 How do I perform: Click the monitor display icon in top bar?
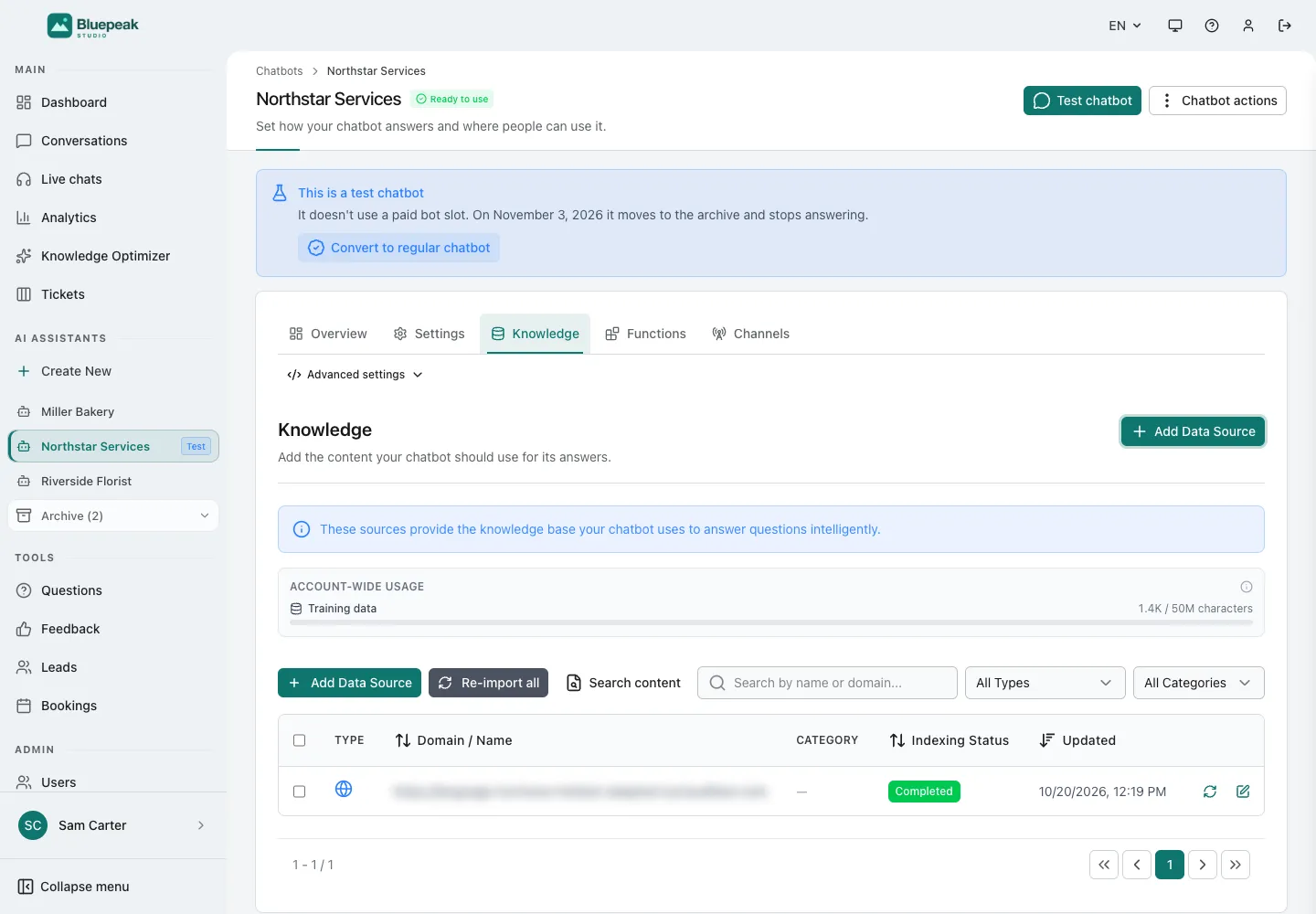click(x=1175, y=26)
